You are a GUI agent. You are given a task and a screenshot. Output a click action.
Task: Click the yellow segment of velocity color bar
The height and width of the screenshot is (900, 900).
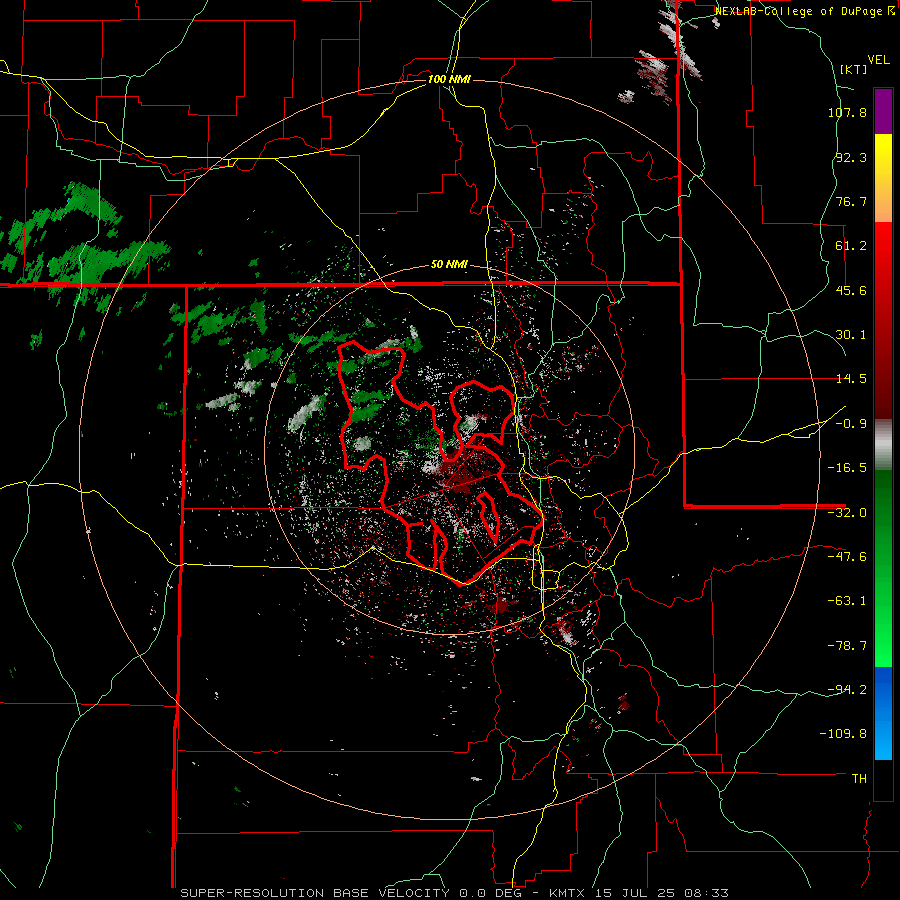point(883,178)
